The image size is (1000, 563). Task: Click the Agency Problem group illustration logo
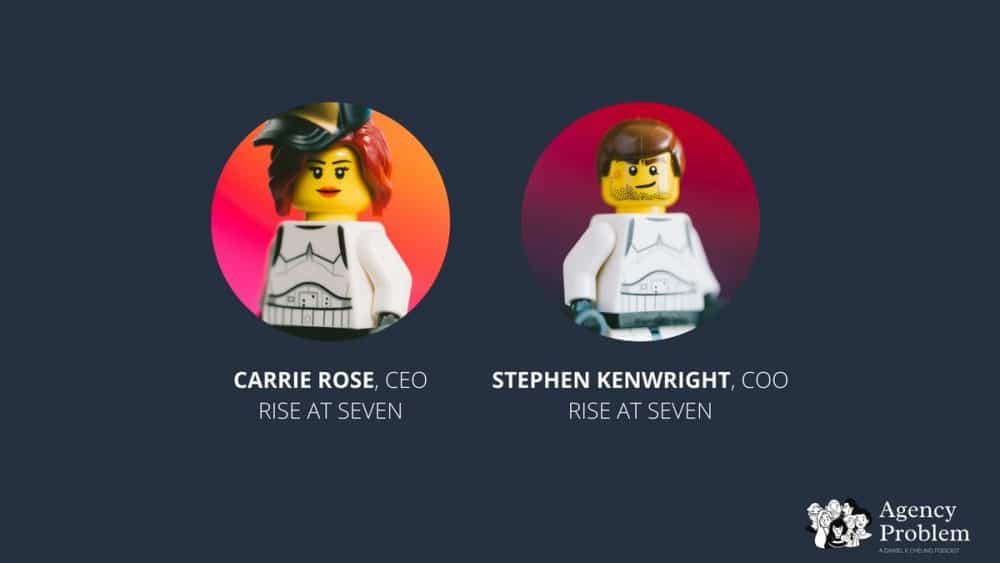pos(839,523)
